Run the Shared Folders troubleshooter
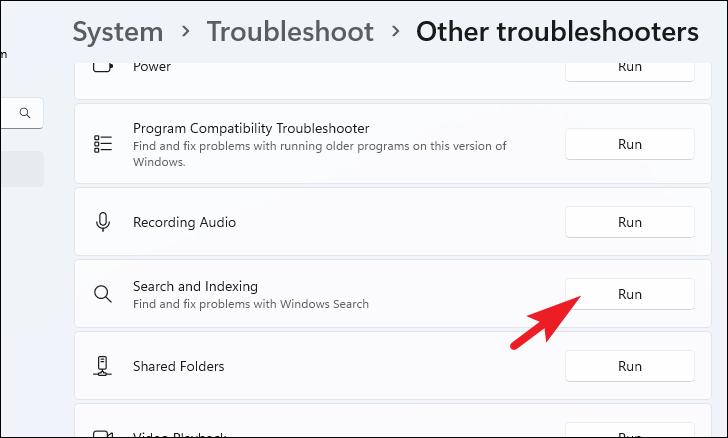 (630, 366)
